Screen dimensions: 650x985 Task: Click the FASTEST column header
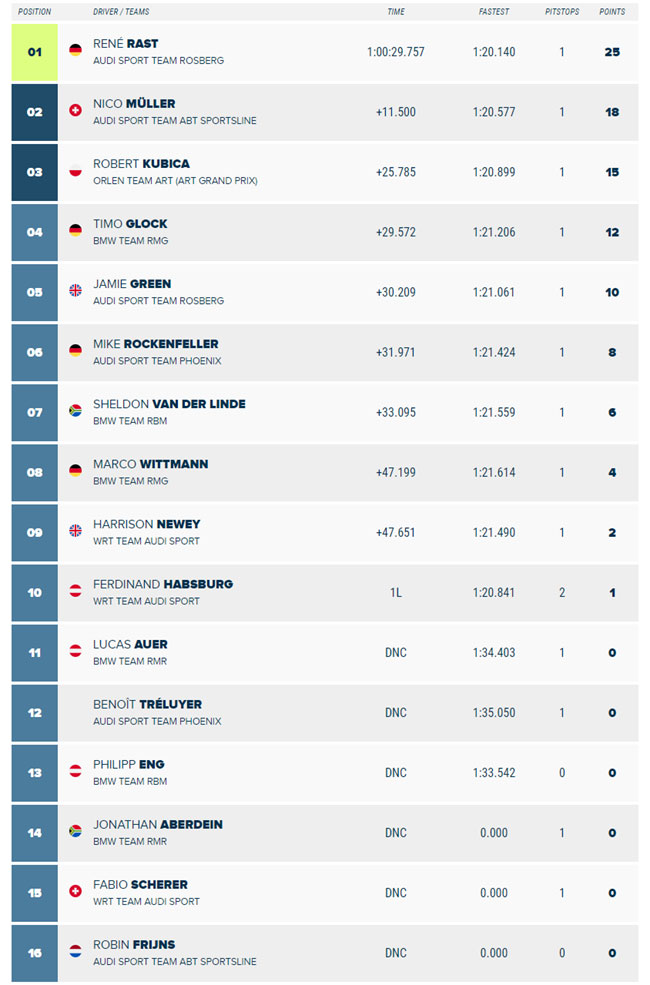(494, 11)
